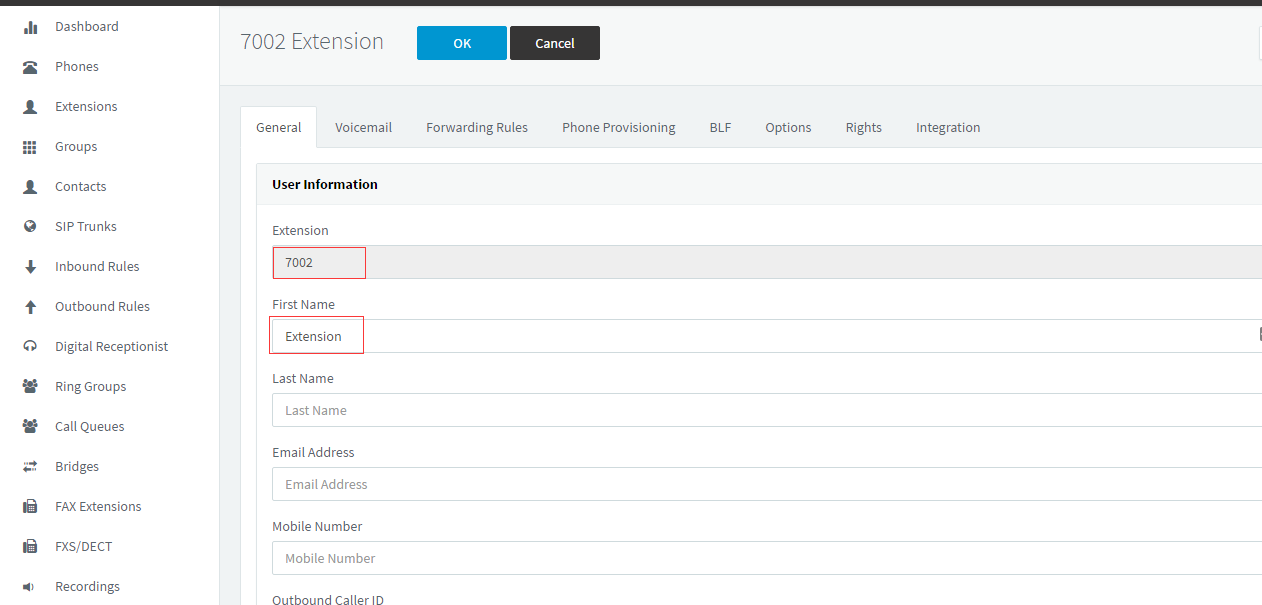1262x605 pixels.
Task: Click the Call Queues people icon
Action: coord(30,427)
